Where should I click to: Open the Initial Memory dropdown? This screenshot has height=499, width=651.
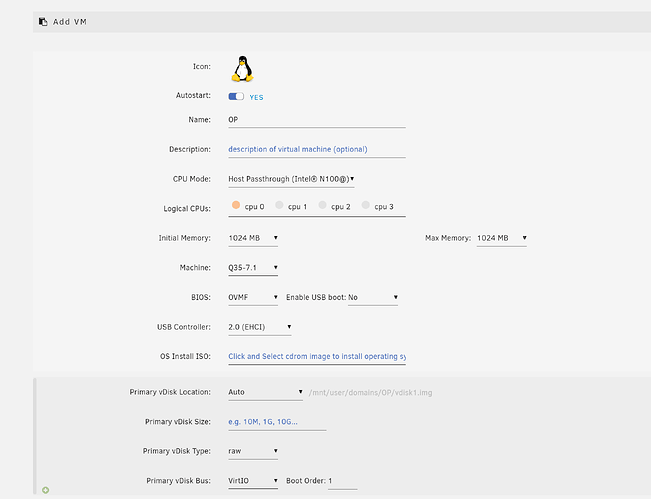(x=253, y=238)
